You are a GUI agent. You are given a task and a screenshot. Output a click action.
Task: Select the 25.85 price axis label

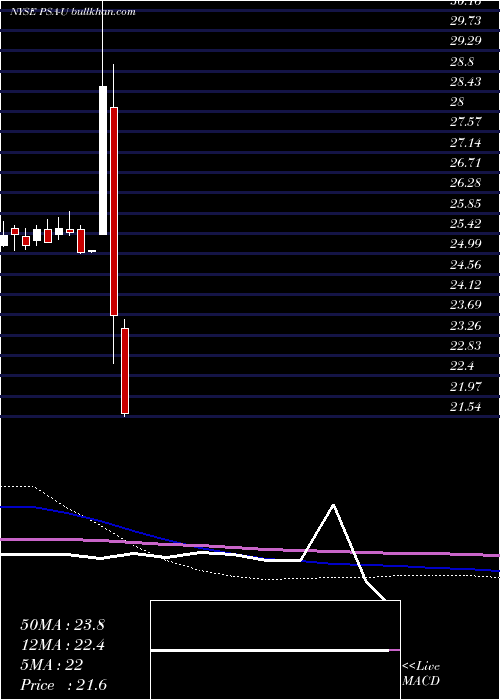point(465,204)
